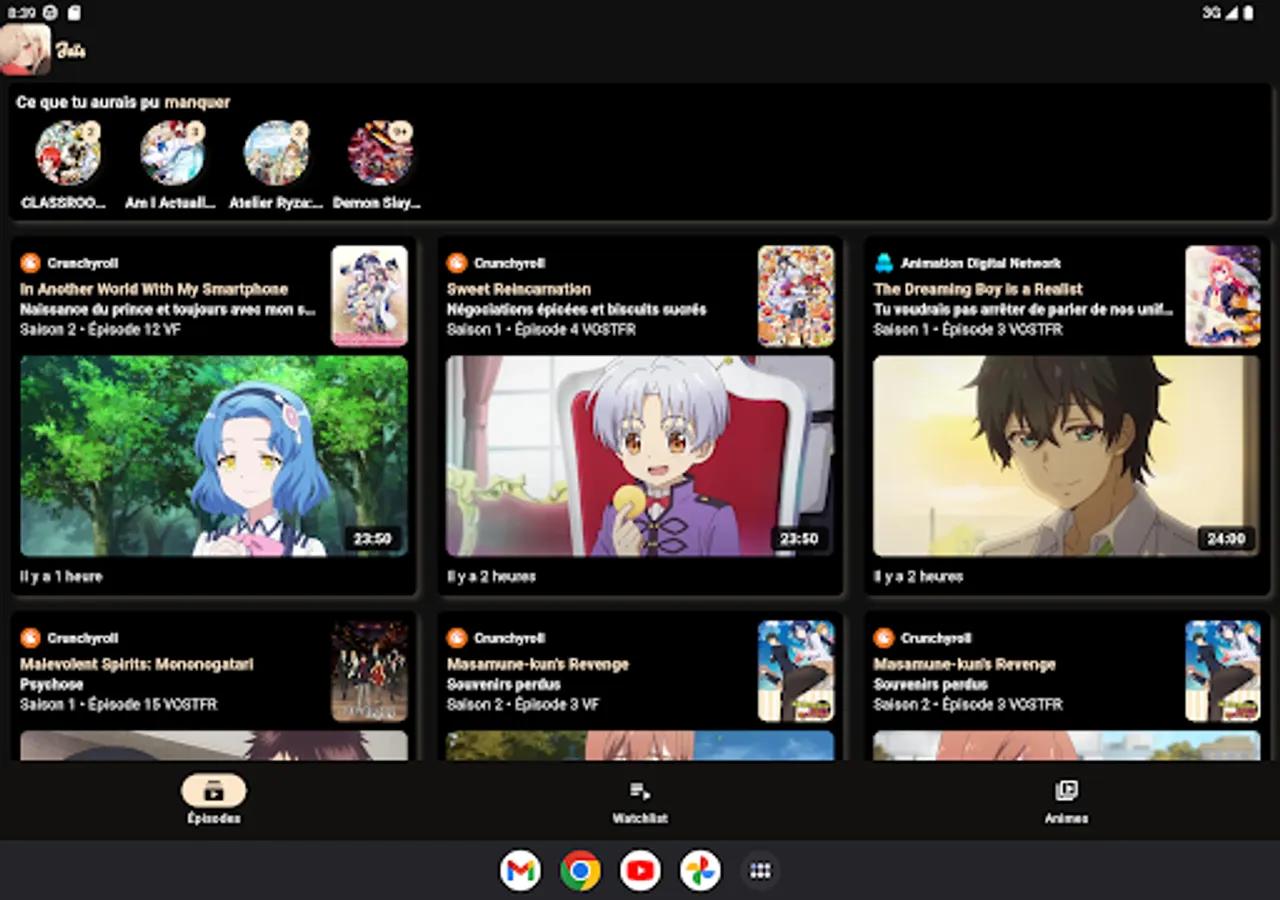This screenshot has height=900, width=1280.
Task: Open the "In Another World With My Smartphone" title
Action: click(154, 289)
